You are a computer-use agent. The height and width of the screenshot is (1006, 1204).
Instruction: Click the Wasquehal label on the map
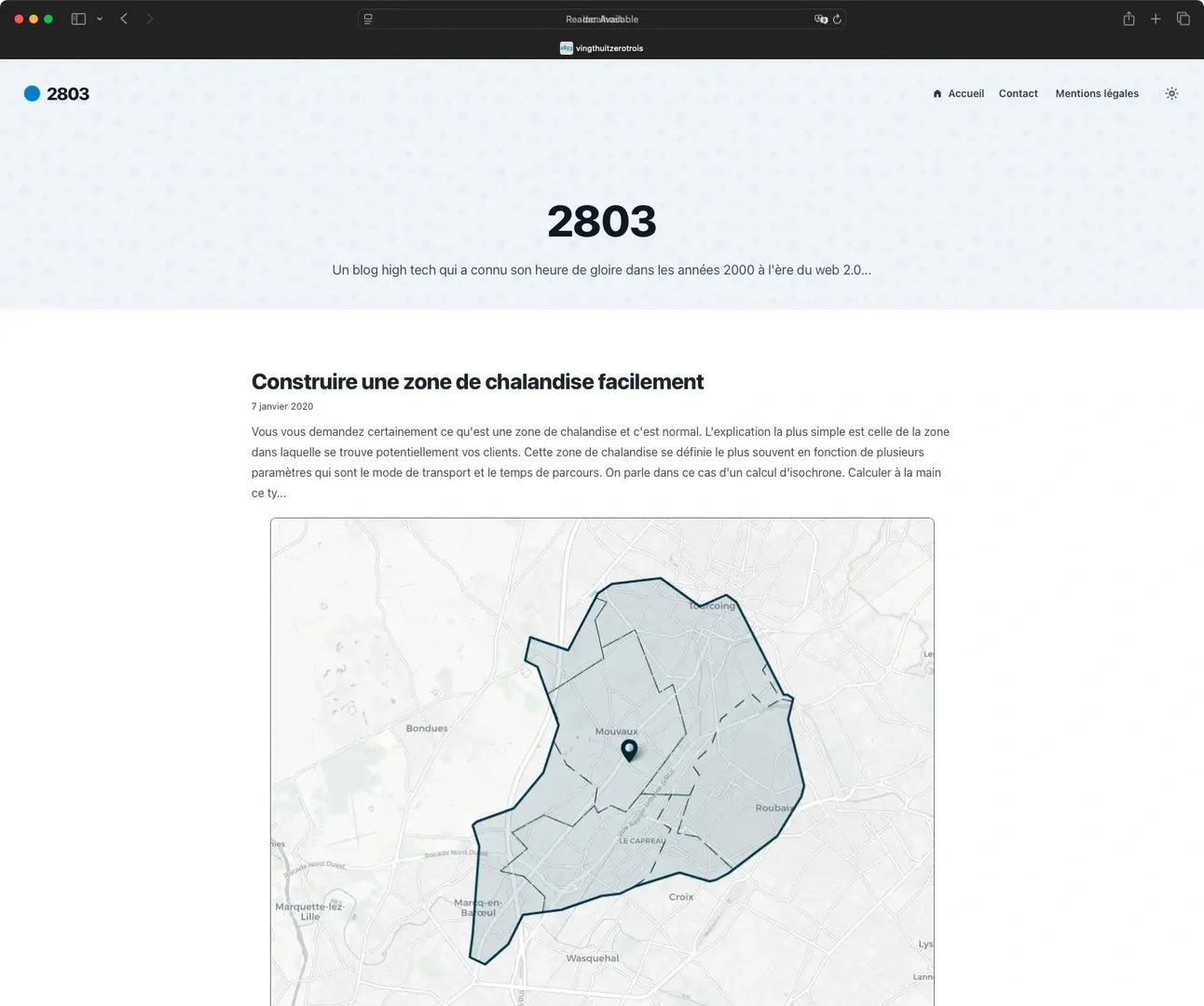pyautogui.click(x=593, y=958)
